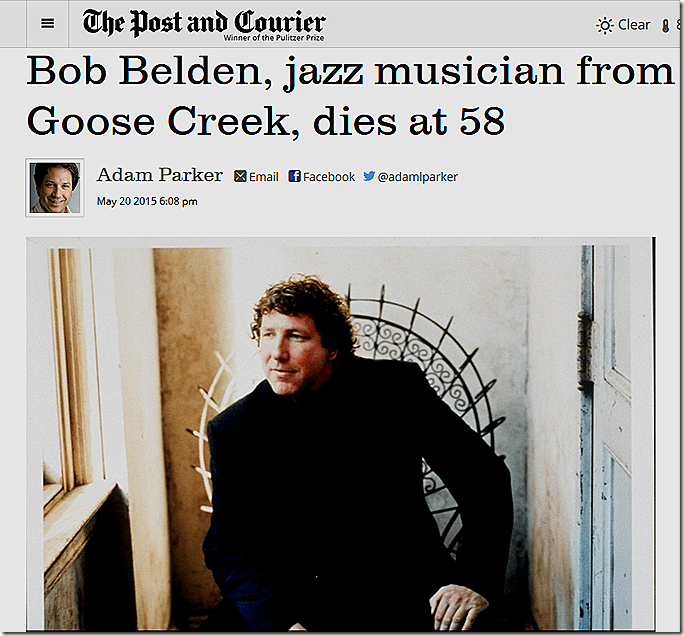The image size is (684, 636).
Task: Open the author's Facebook link
Action: pyautogui.click(x=321, y=177)
